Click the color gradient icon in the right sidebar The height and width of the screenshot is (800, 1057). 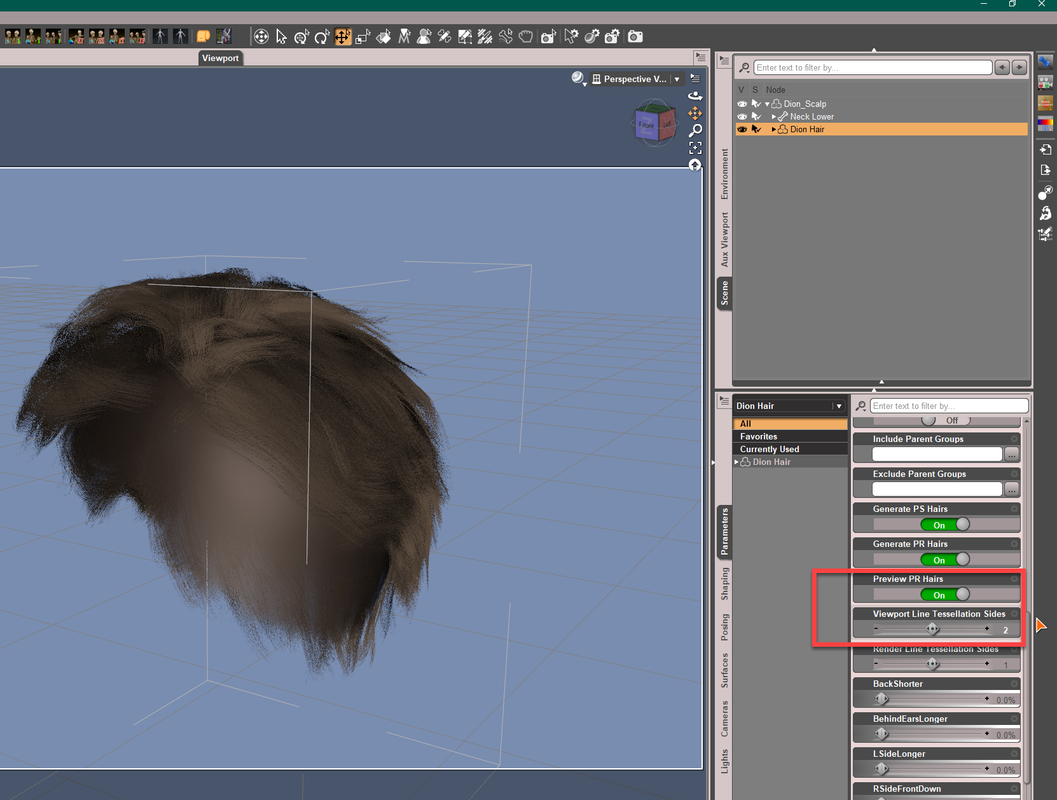[1045, 124]
